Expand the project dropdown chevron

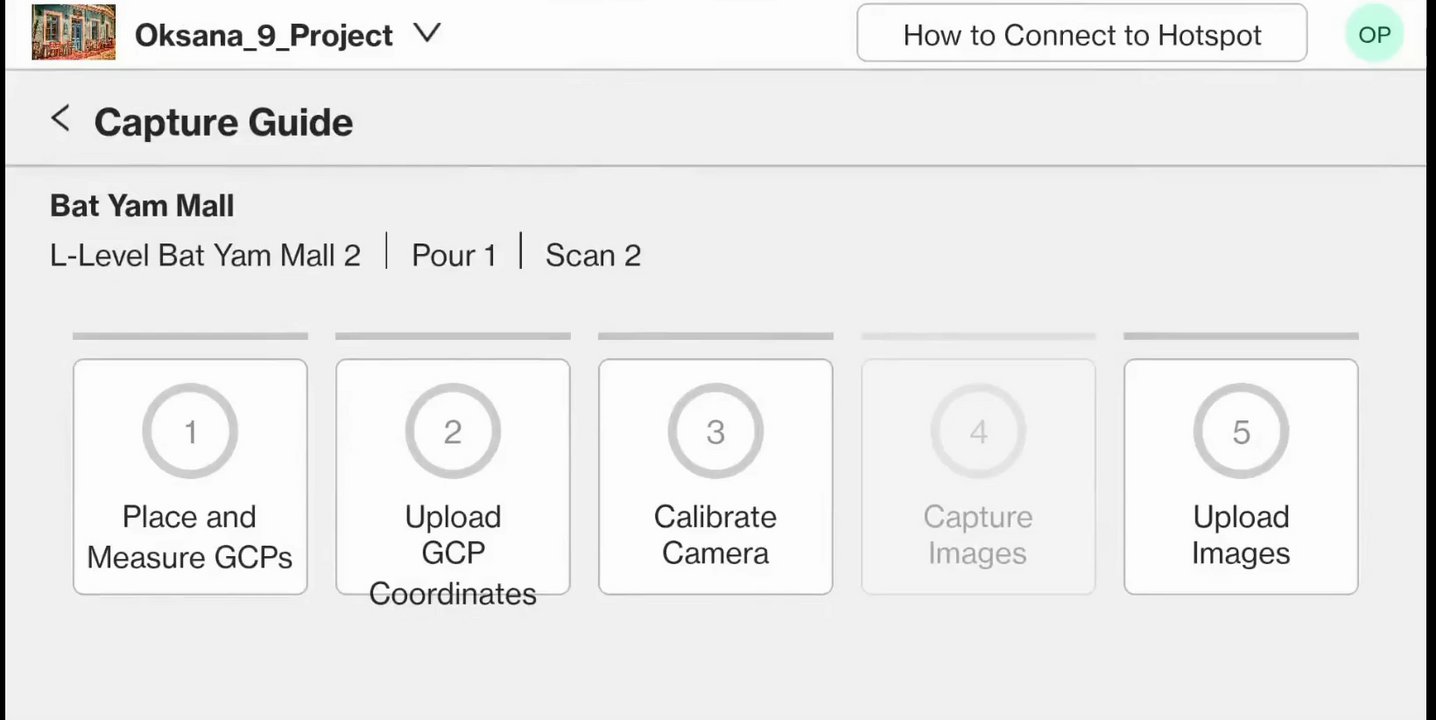(427, 34)
